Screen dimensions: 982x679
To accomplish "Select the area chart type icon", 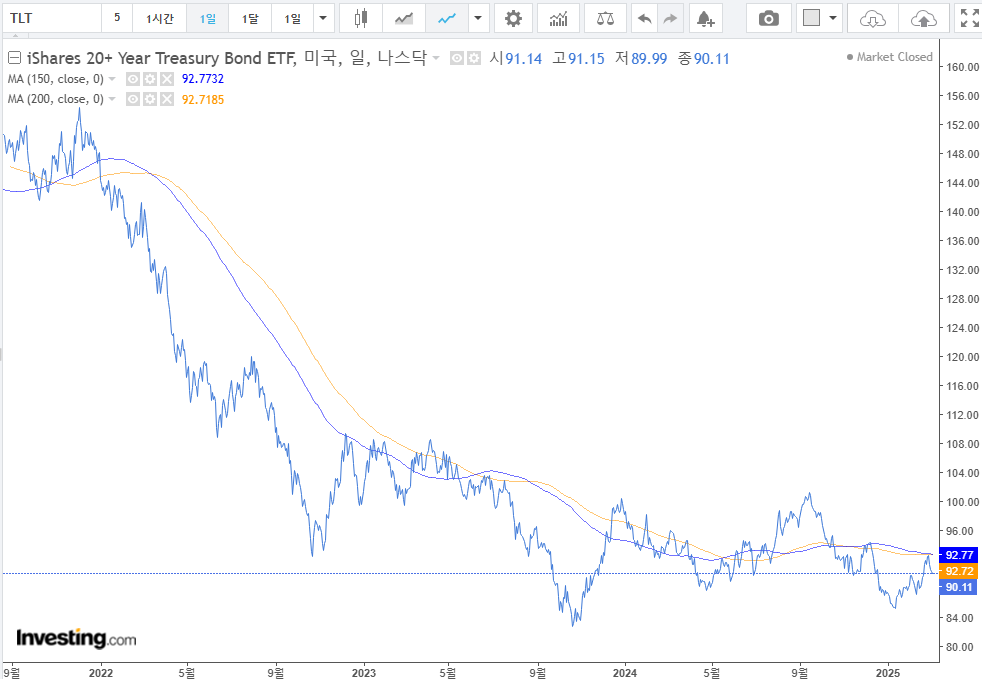I will tap(404, 18).
